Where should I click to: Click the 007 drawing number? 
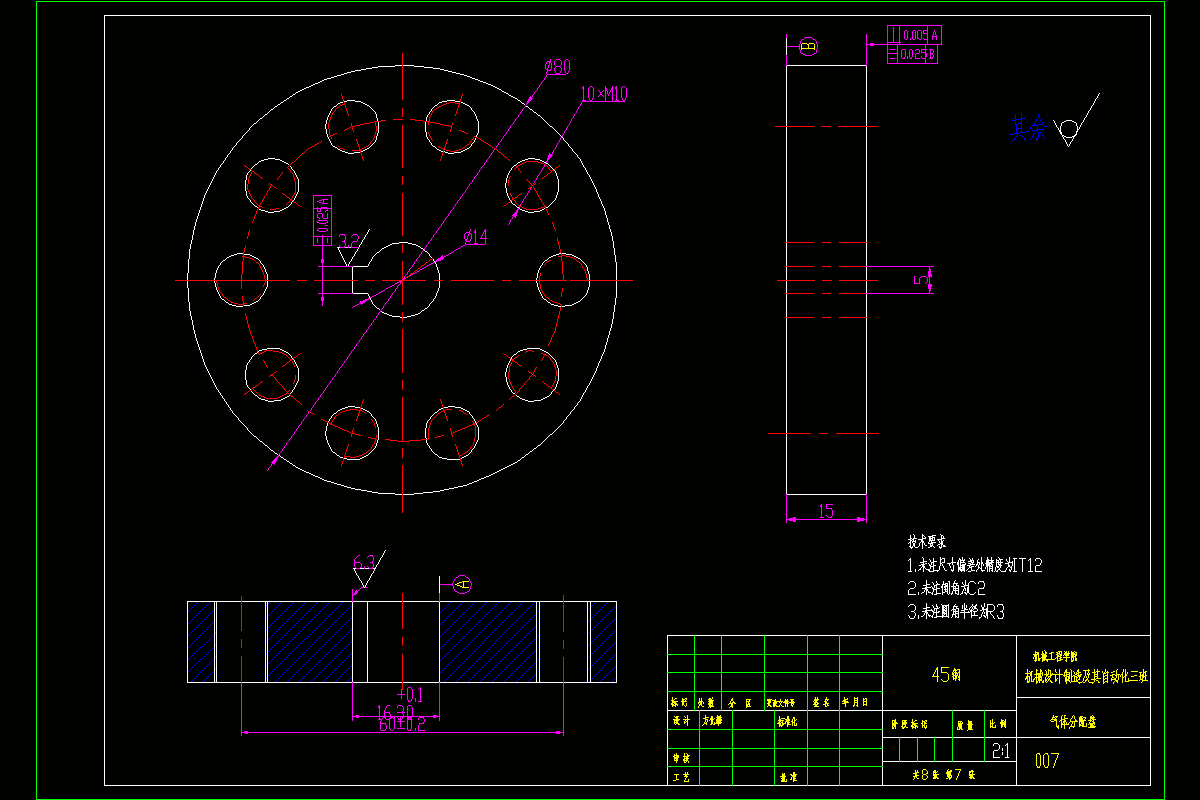coord(1047,761)
